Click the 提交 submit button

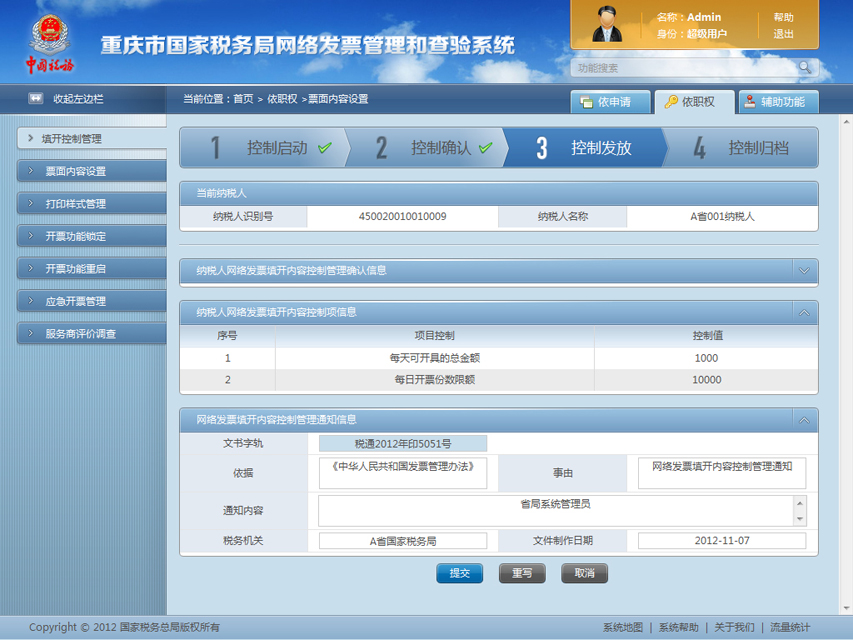coord(460,573)
